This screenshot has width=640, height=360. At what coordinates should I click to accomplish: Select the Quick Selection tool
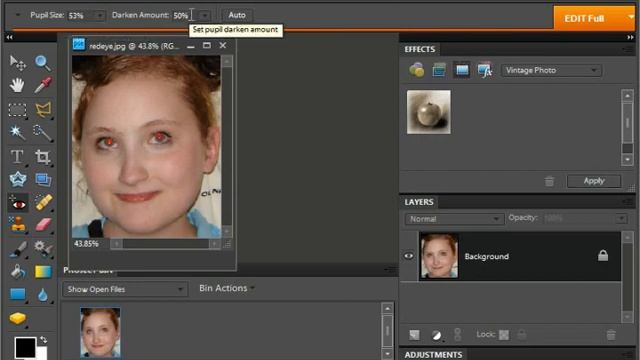[x=42, y=132]
